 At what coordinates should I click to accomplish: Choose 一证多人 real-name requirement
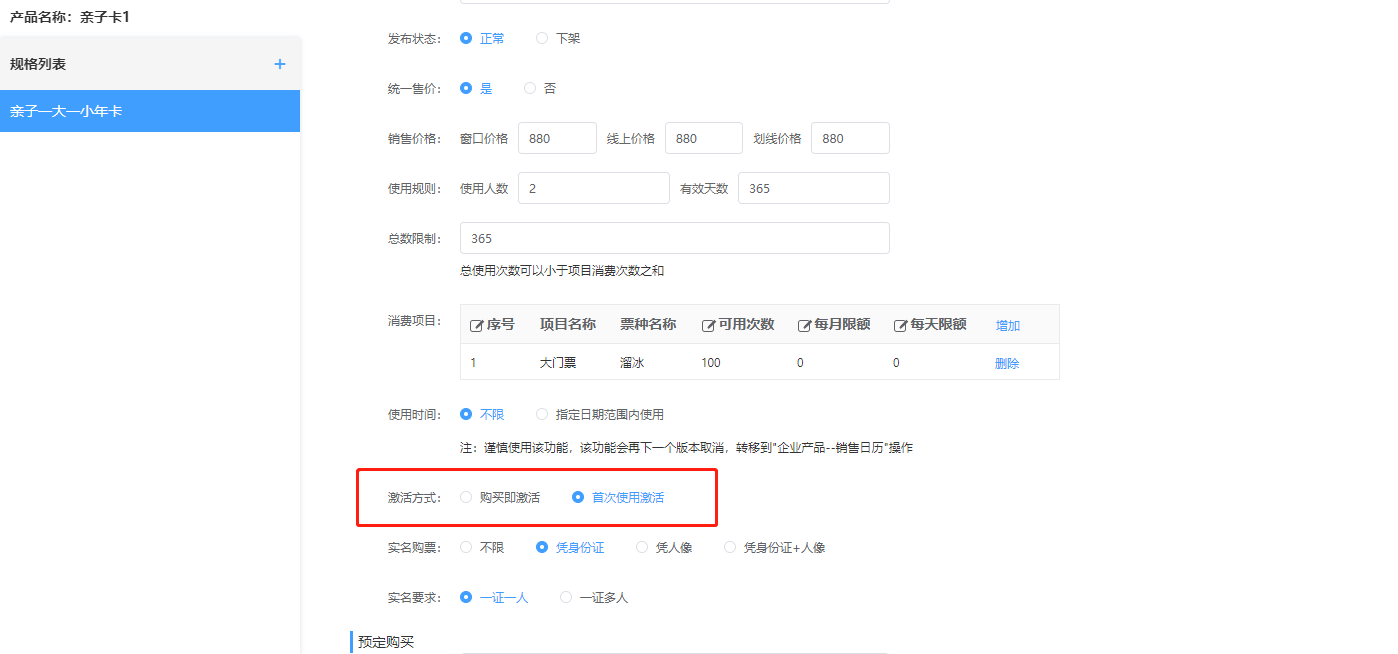click(x=566, y=597)
